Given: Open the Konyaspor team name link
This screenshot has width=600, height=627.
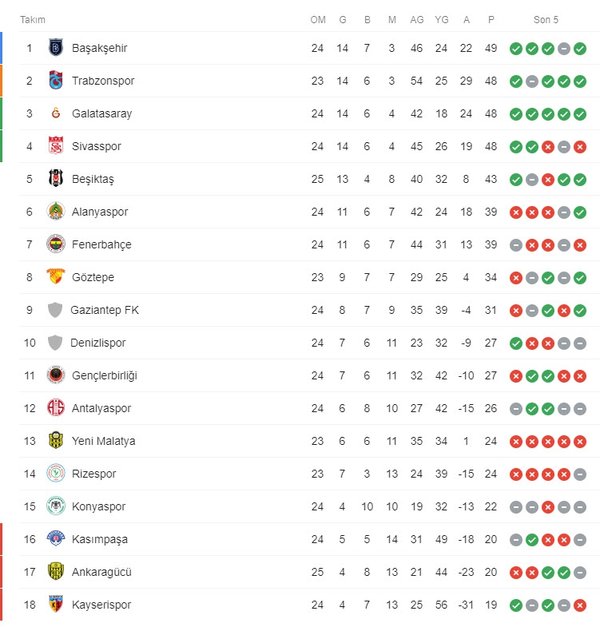Looking at the screenshot, I should tap(100, 507).
